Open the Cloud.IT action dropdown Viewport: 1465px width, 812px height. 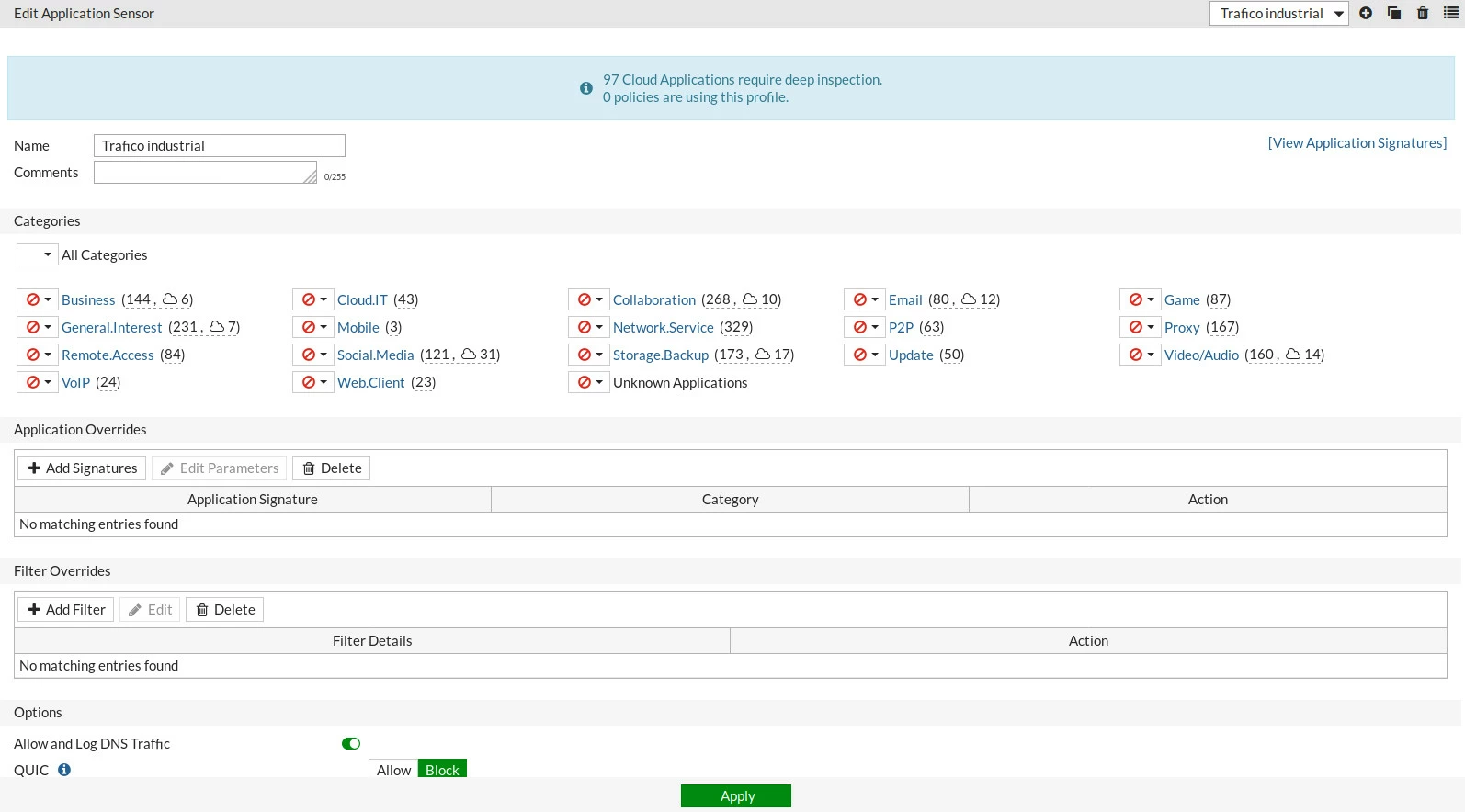[x=313, y=299]
